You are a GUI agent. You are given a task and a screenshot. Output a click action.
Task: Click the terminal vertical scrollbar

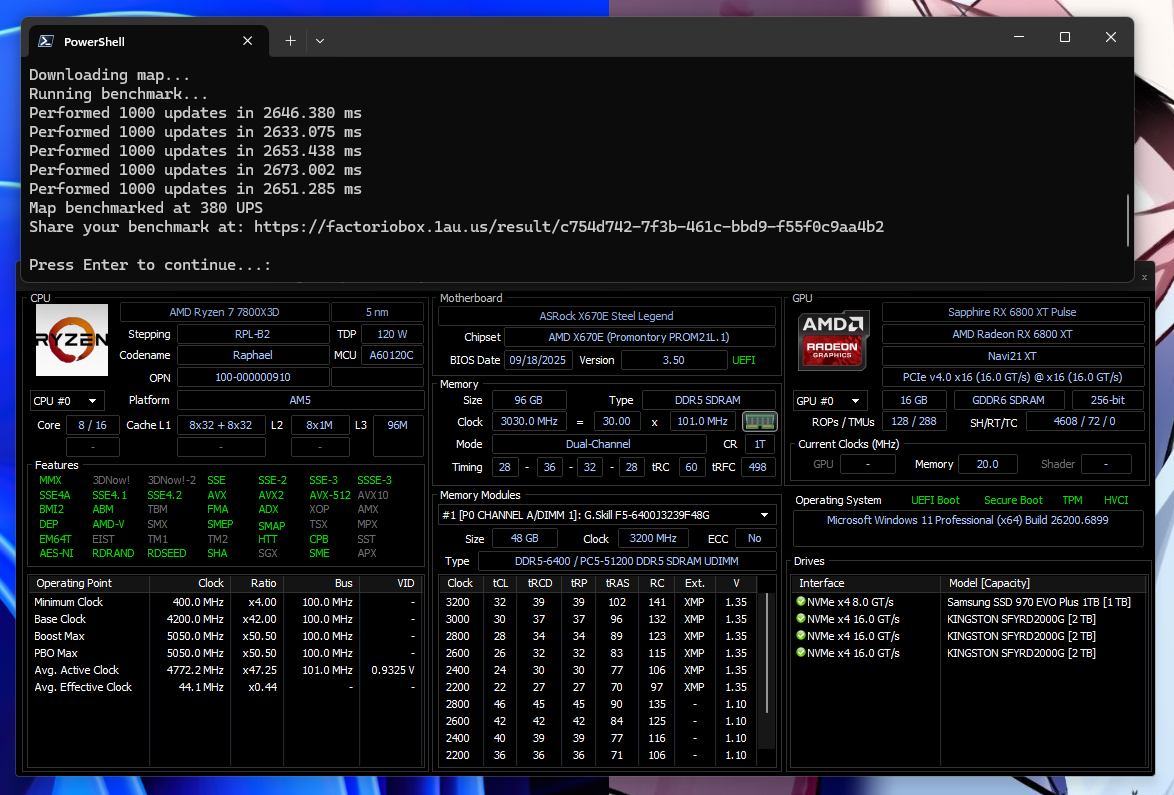(1128, 220)
